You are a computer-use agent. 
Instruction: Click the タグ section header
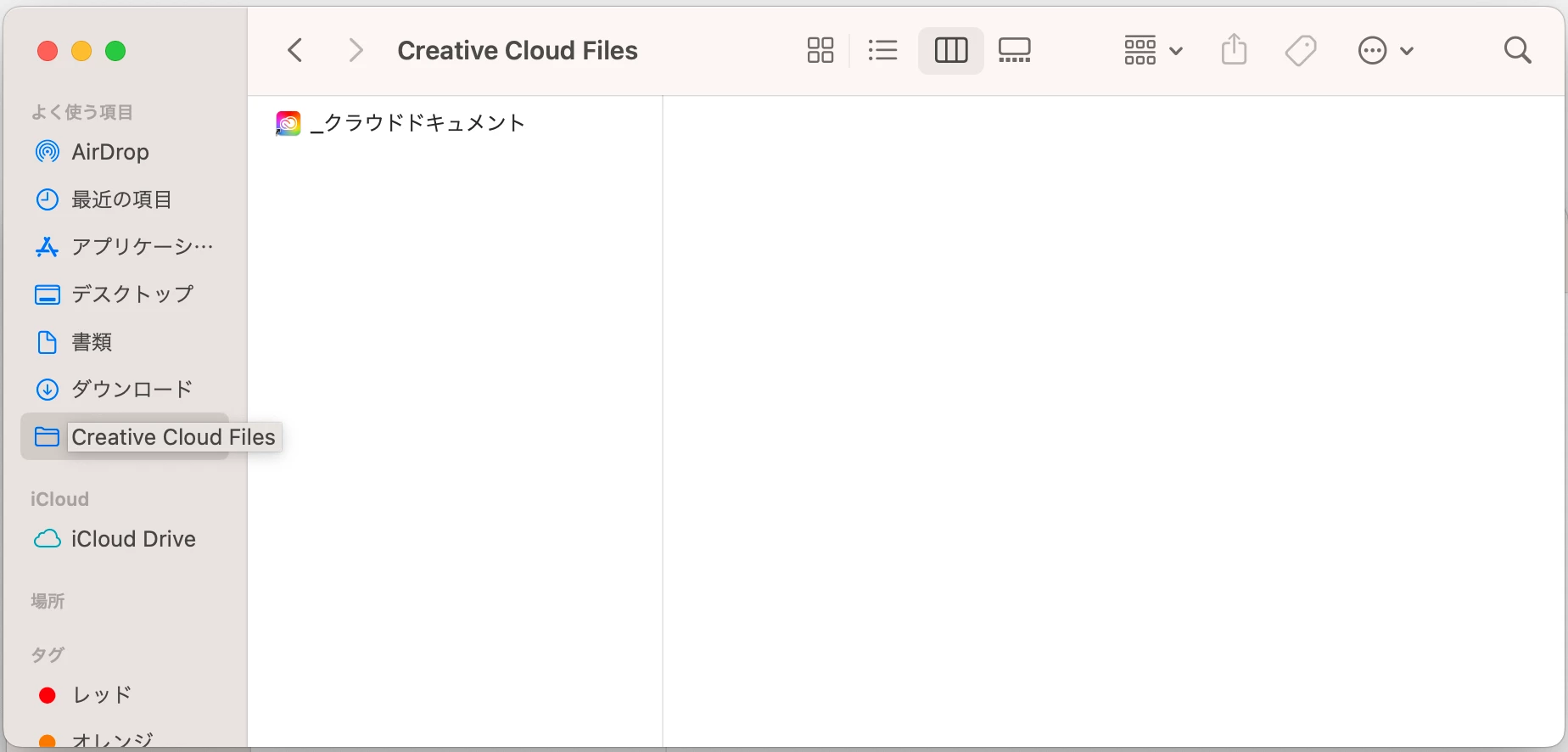point(48,654)
